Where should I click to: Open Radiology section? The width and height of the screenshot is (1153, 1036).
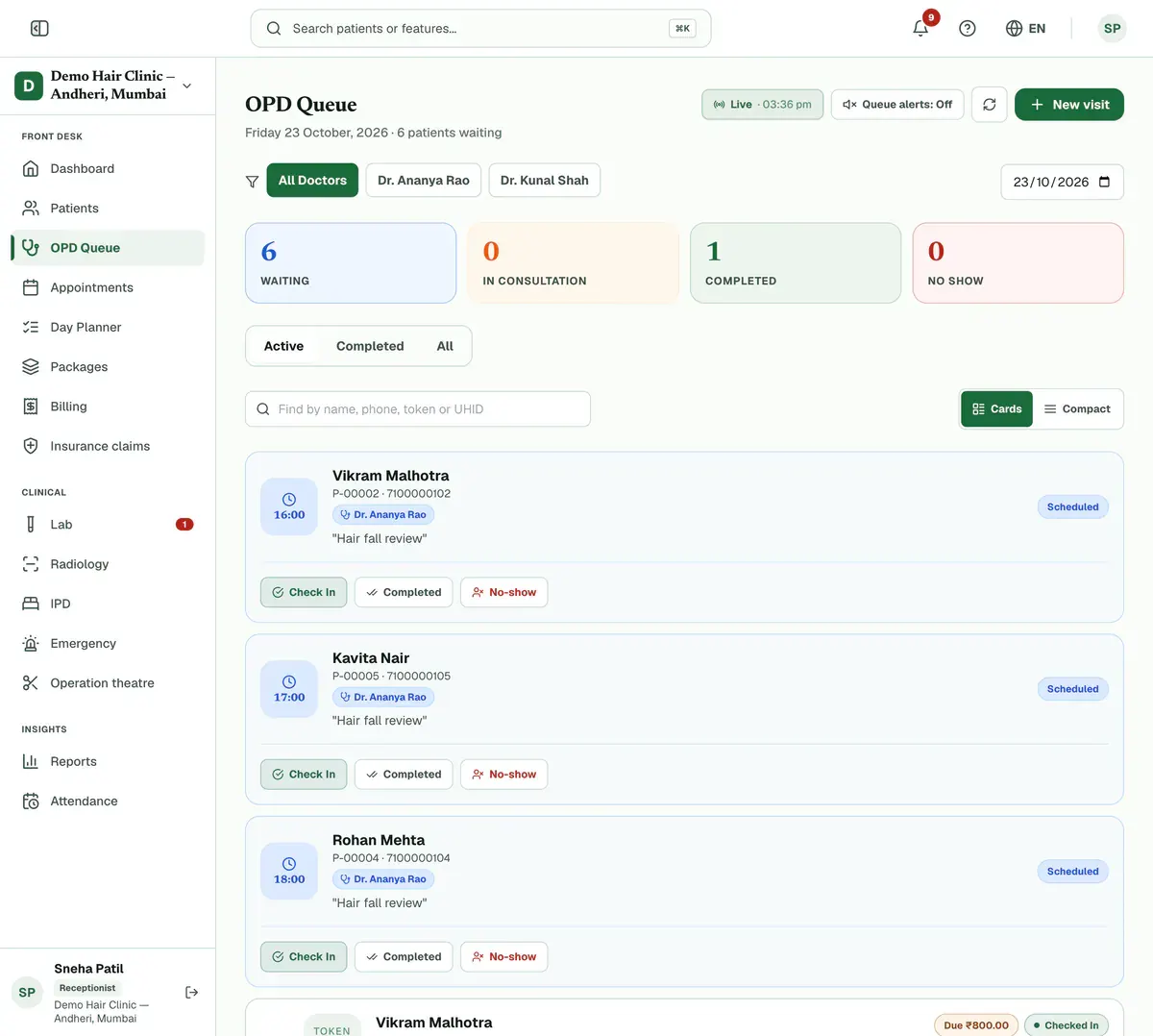(x=108, y=564)
